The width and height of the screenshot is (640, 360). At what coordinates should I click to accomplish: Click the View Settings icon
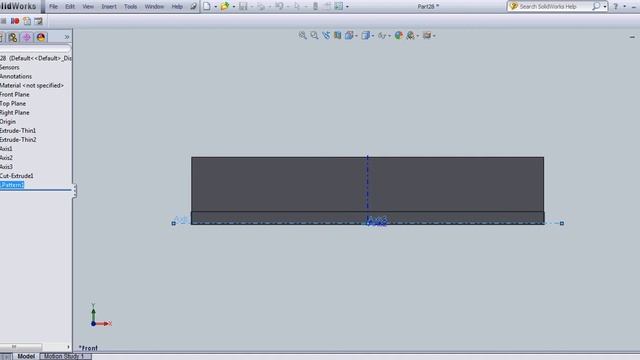[427, 36]
